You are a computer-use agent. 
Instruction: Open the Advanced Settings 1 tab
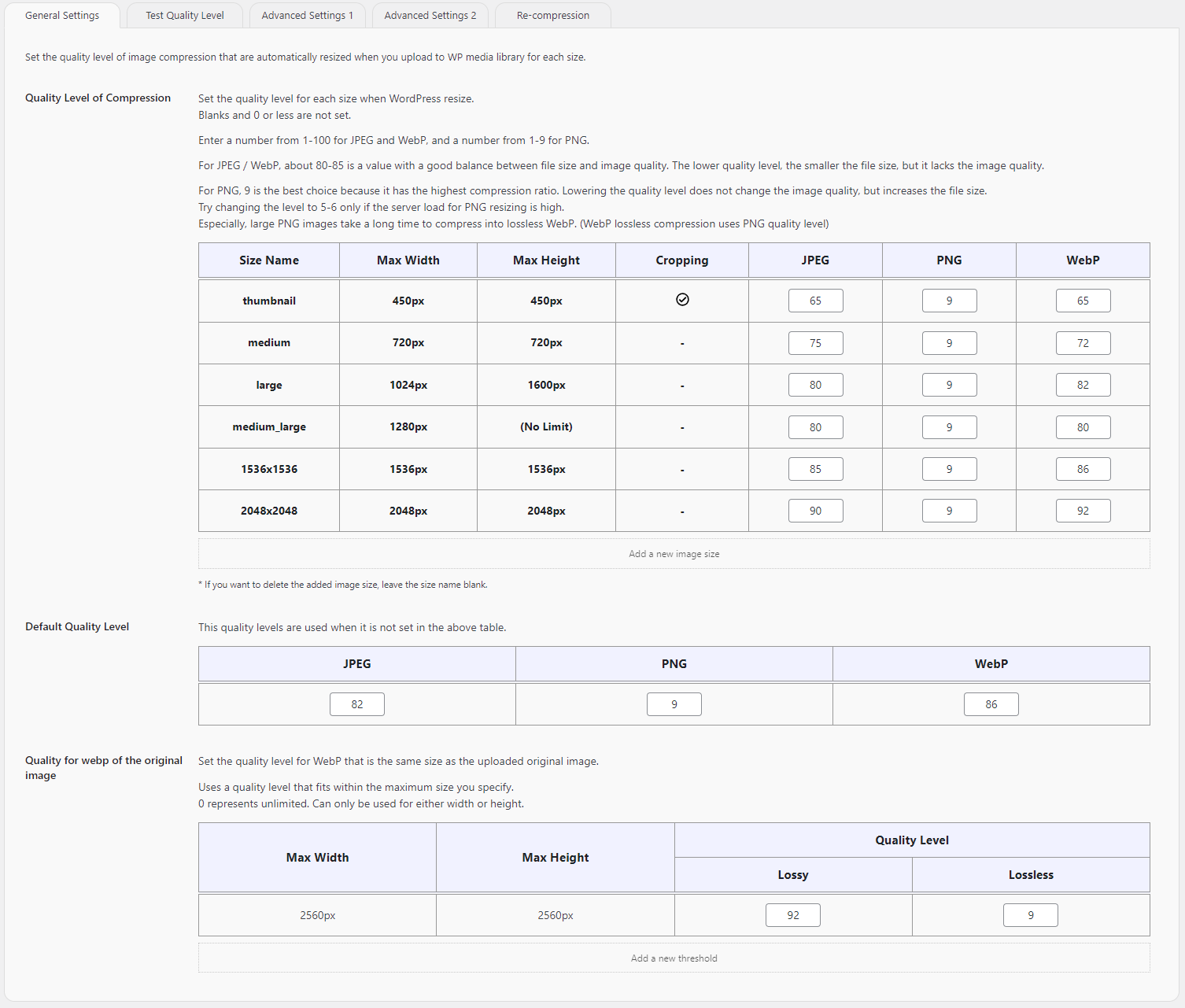coord(308,16)
